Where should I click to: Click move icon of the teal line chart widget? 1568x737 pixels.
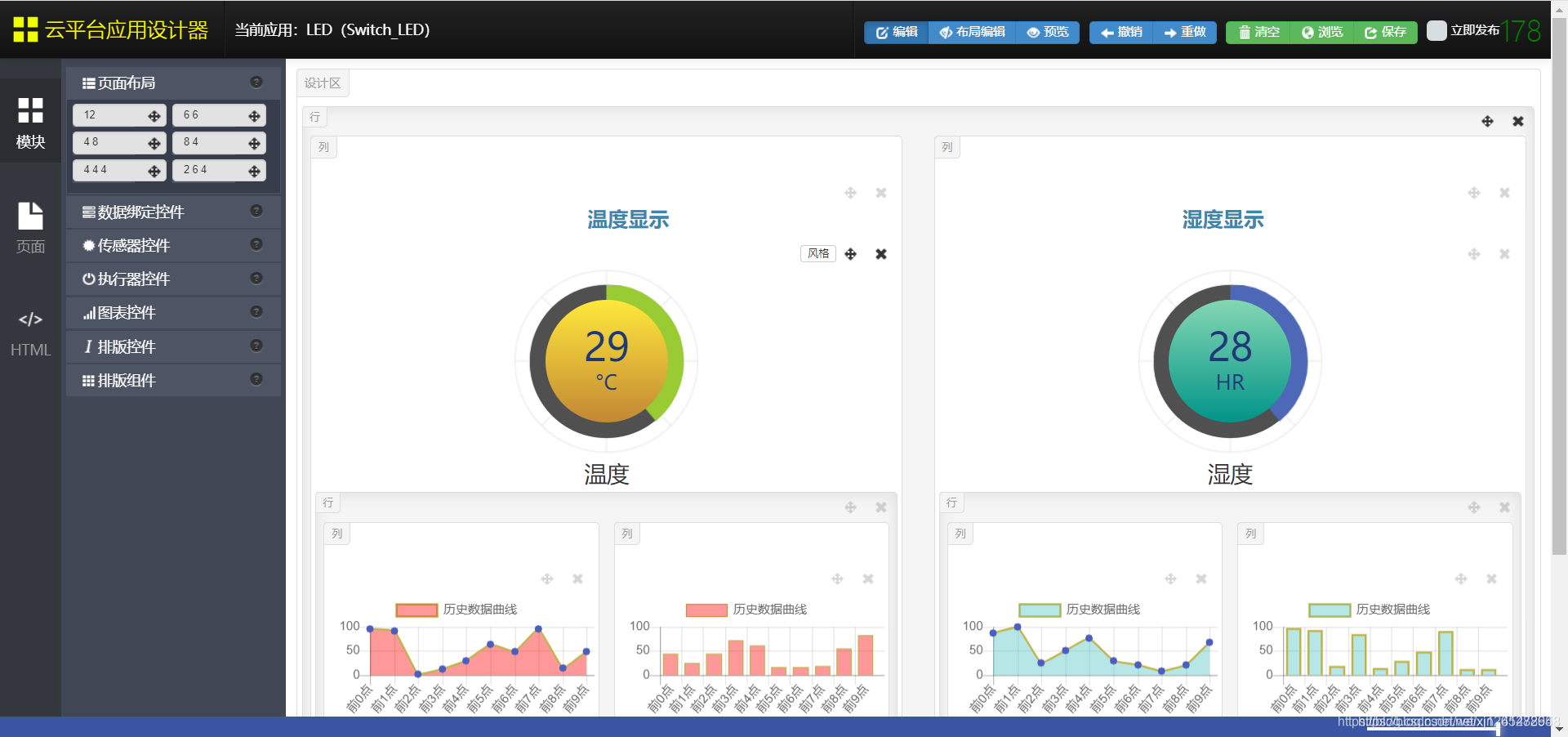pyautogui.click(x=1170, y=578)
